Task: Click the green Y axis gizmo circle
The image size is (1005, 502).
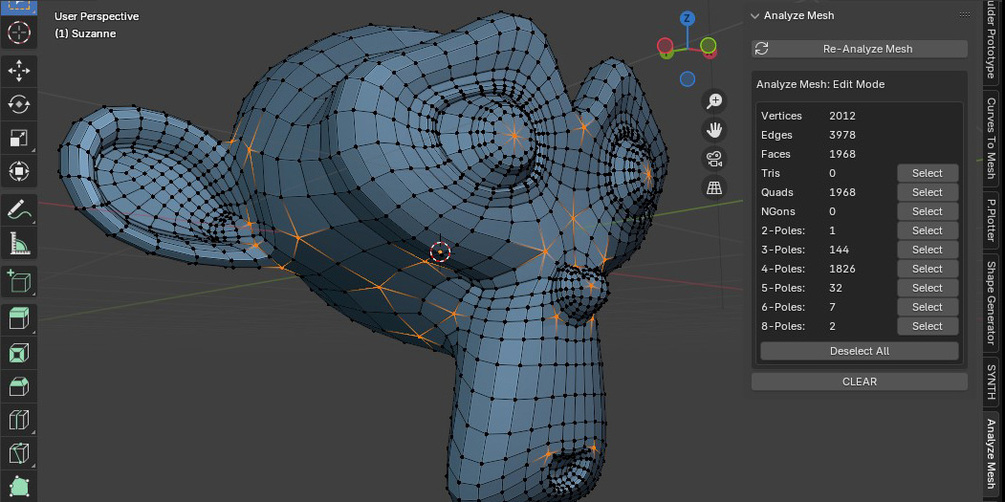Action: coord(708,46)
